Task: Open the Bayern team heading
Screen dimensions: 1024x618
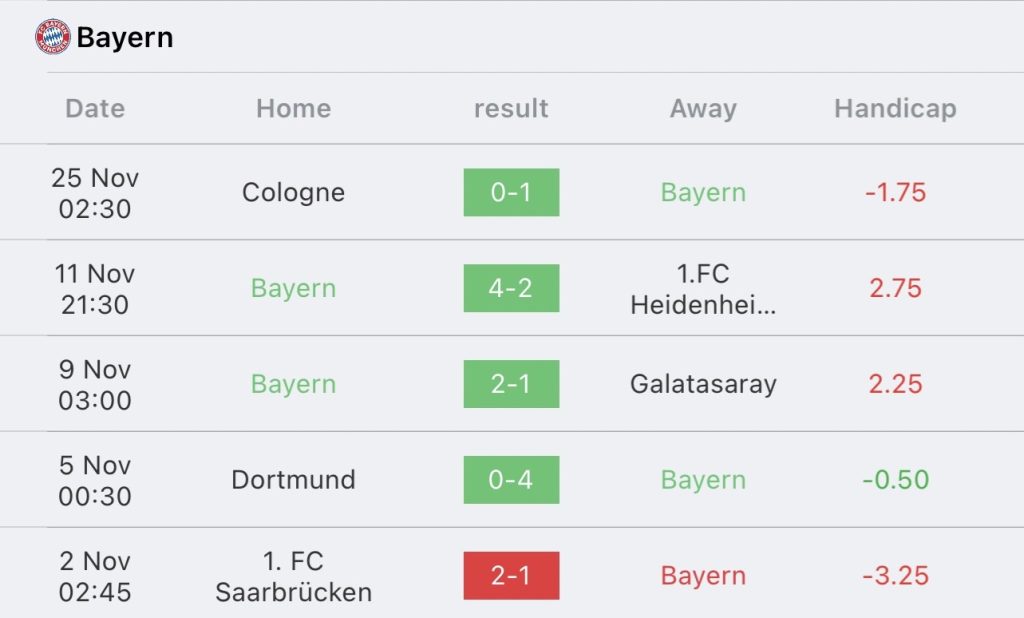Action: [125, 37]
